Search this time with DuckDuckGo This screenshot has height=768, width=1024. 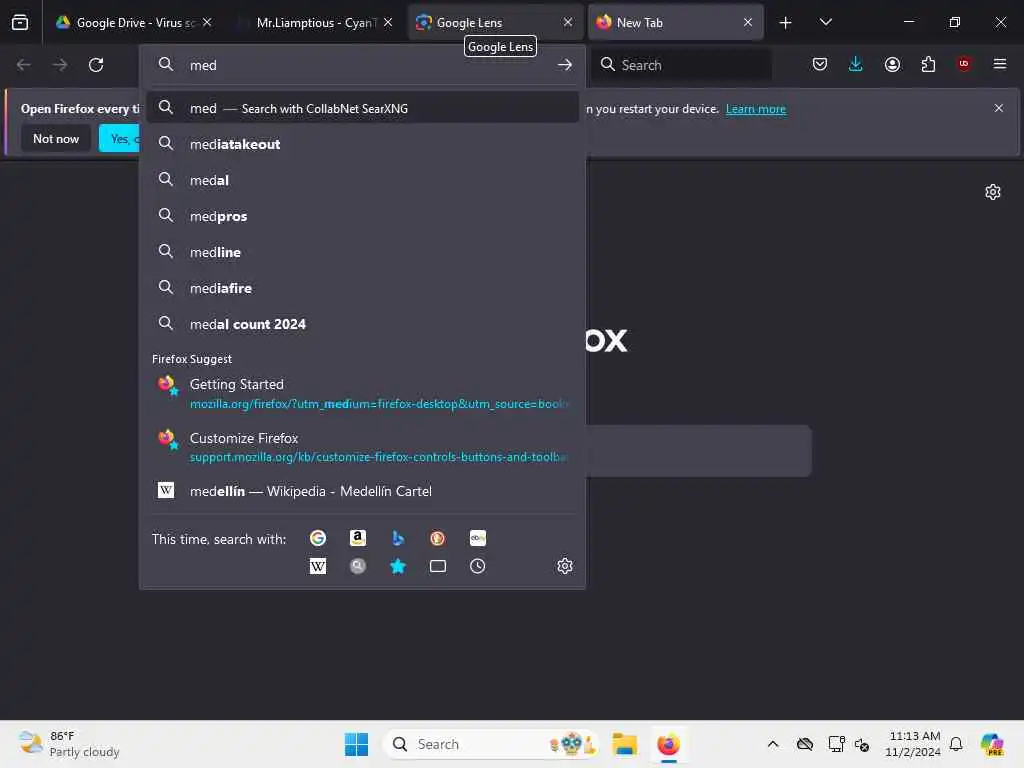438,537
